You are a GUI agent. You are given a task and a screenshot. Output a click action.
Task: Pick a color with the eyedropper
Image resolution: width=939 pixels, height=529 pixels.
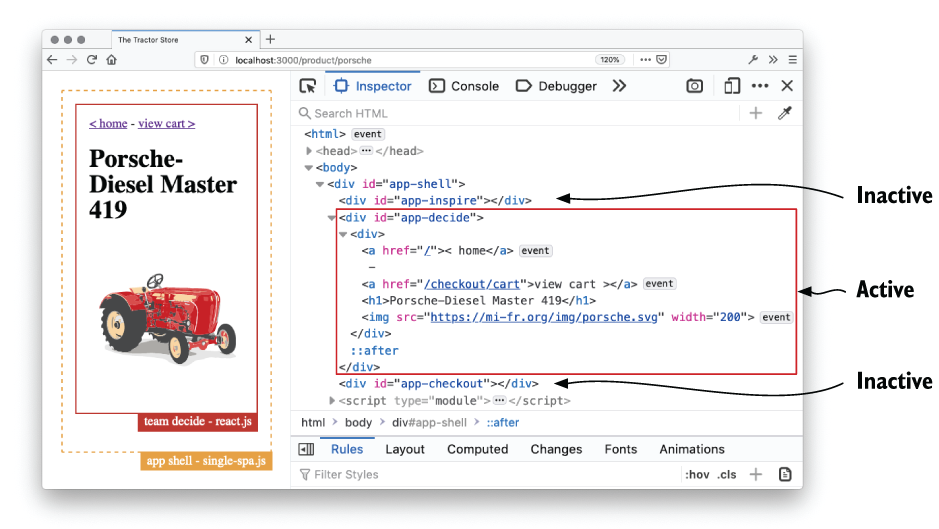coord(785,113)
